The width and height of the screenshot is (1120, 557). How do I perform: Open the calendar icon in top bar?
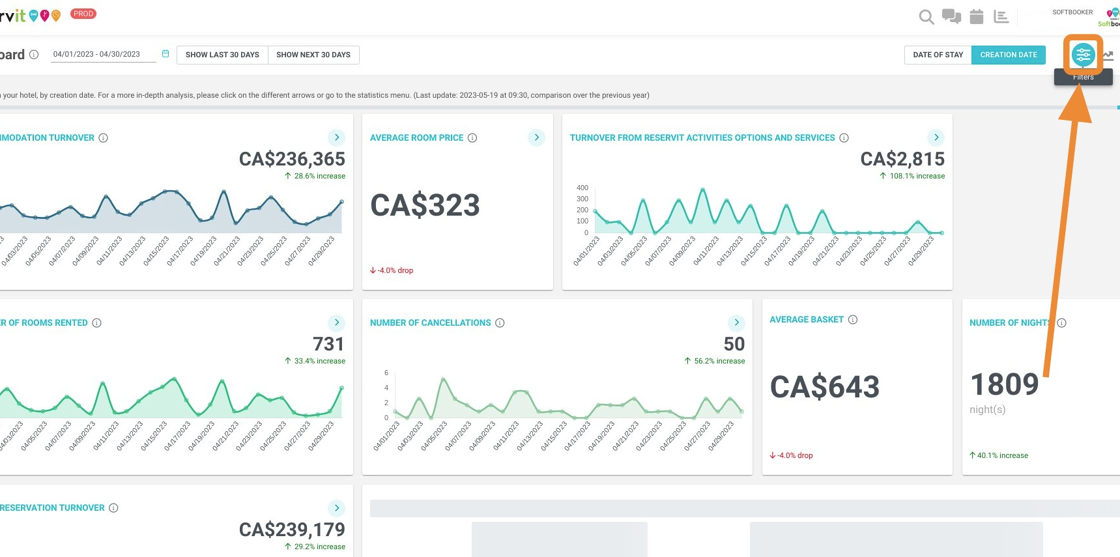[x=976, y=17]
